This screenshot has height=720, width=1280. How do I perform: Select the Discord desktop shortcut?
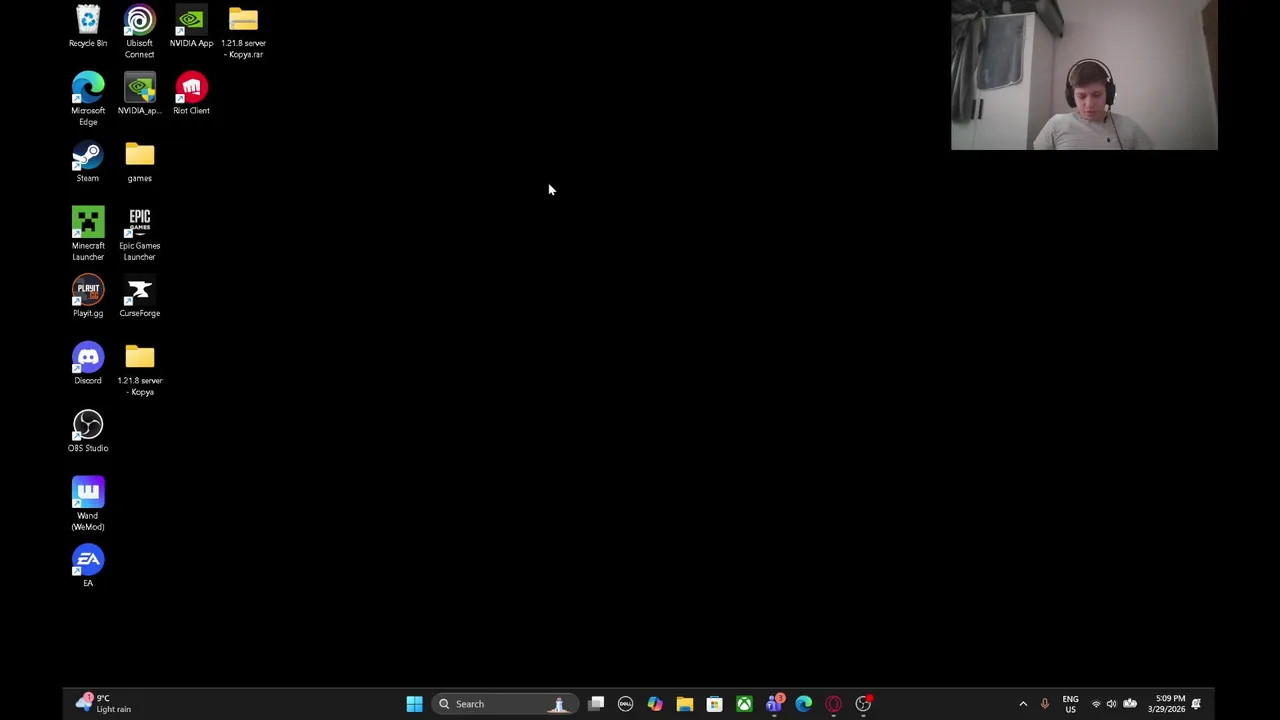tap(88, 364)
